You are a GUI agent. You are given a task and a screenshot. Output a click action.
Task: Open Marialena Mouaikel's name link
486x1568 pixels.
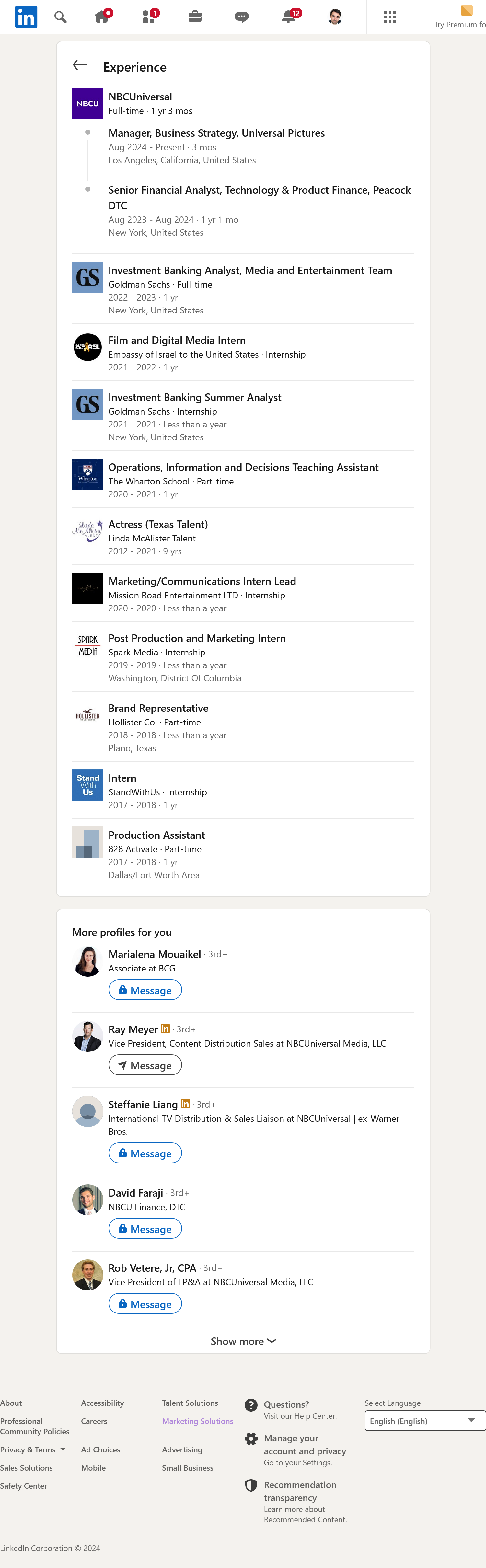(155, 954)
